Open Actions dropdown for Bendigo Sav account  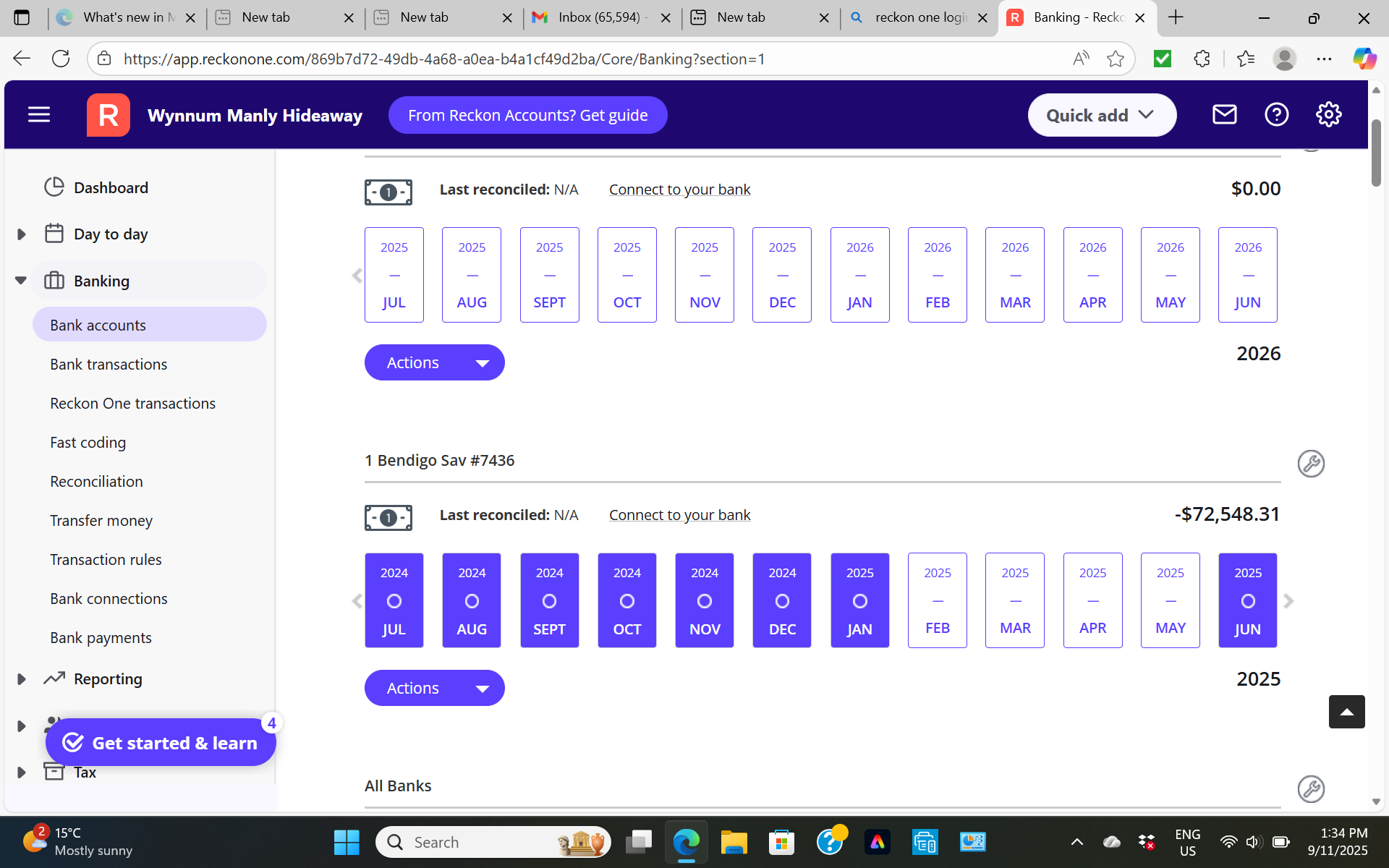tap(434, 688)
